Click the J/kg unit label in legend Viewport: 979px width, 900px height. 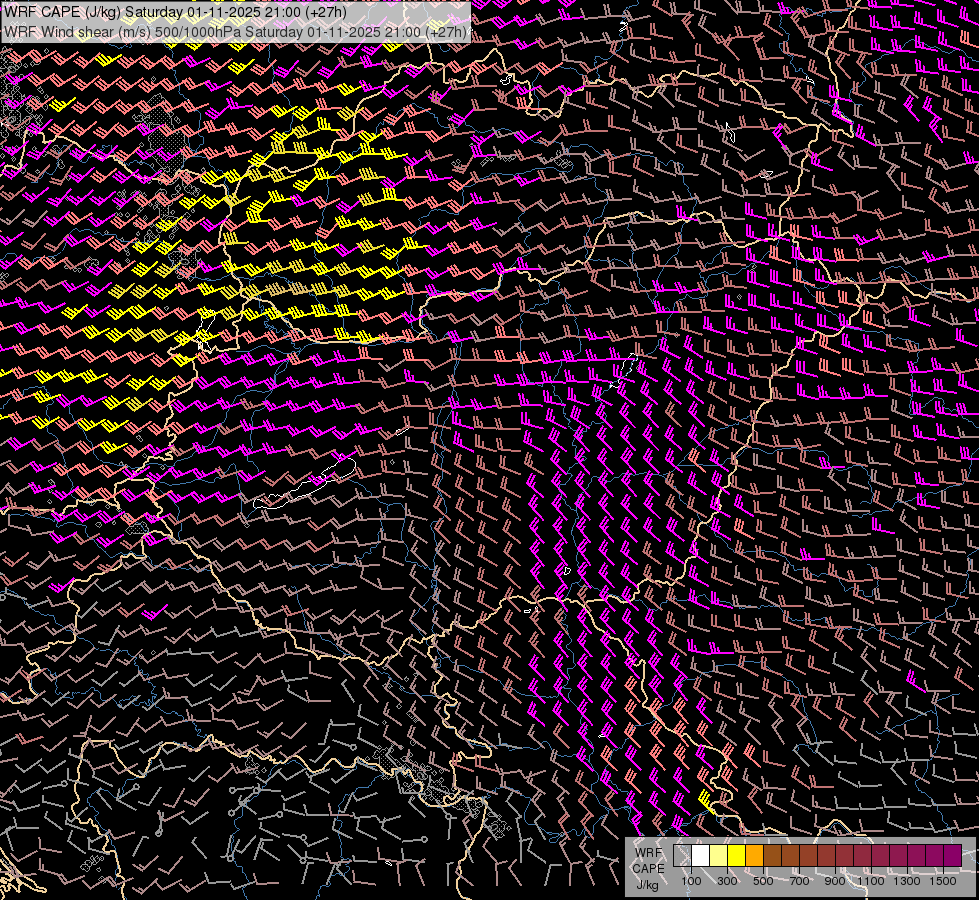[647, 885]
